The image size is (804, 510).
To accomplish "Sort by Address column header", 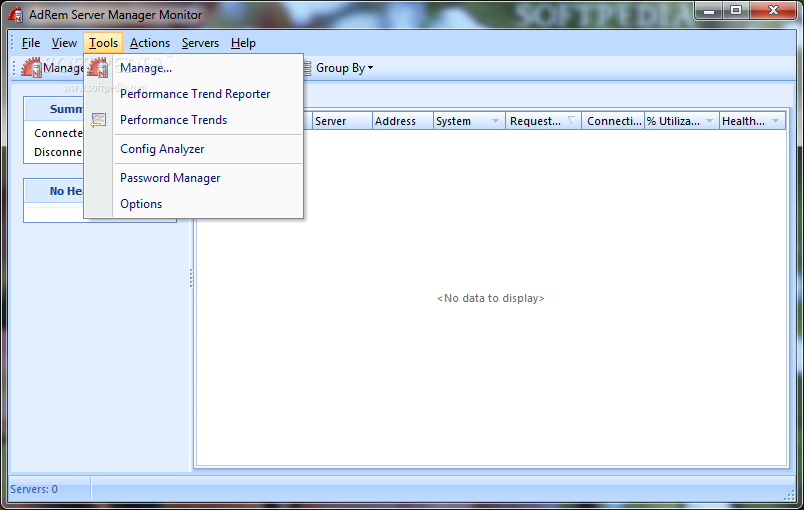I will (x=403, y=121).
